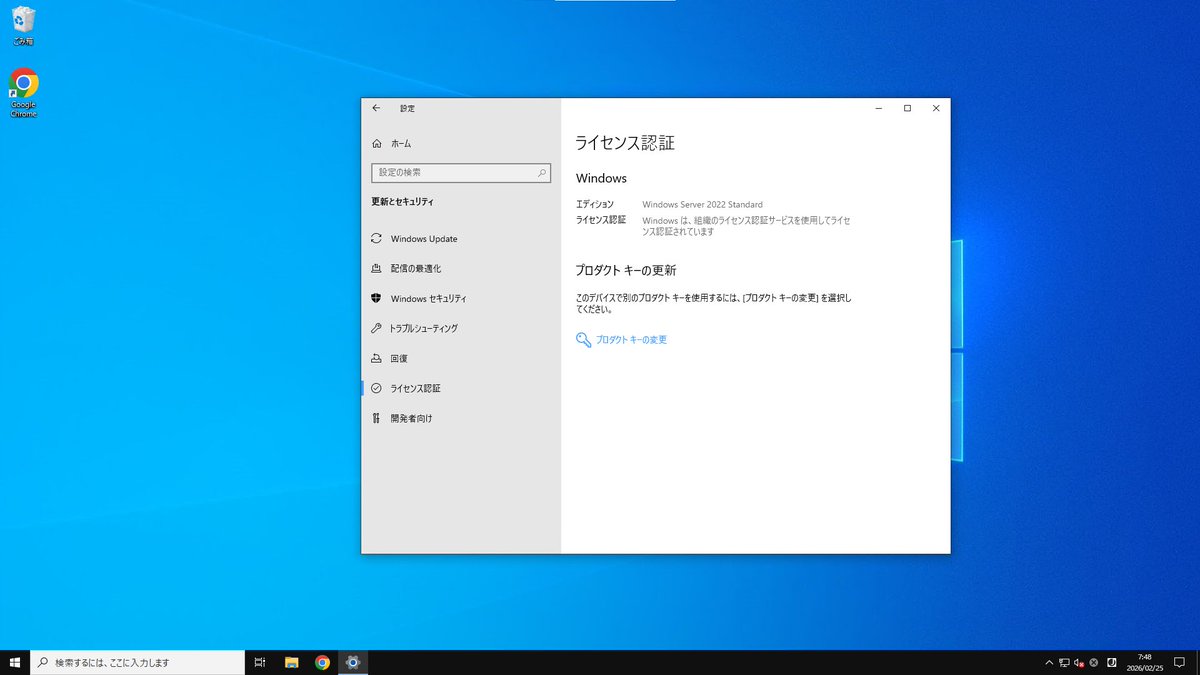Go back using the Settings back arrow
This screenshot has height=675, width=1200.
tap(376, 108)
